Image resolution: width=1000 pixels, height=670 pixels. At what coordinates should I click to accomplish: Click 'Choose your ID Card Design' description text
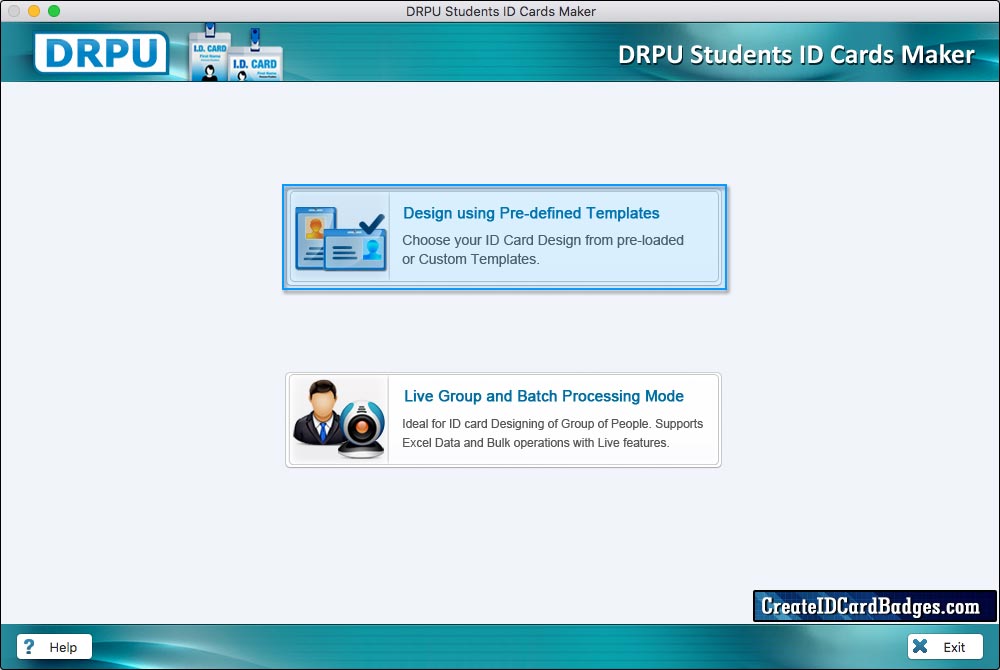click(543, 250)
